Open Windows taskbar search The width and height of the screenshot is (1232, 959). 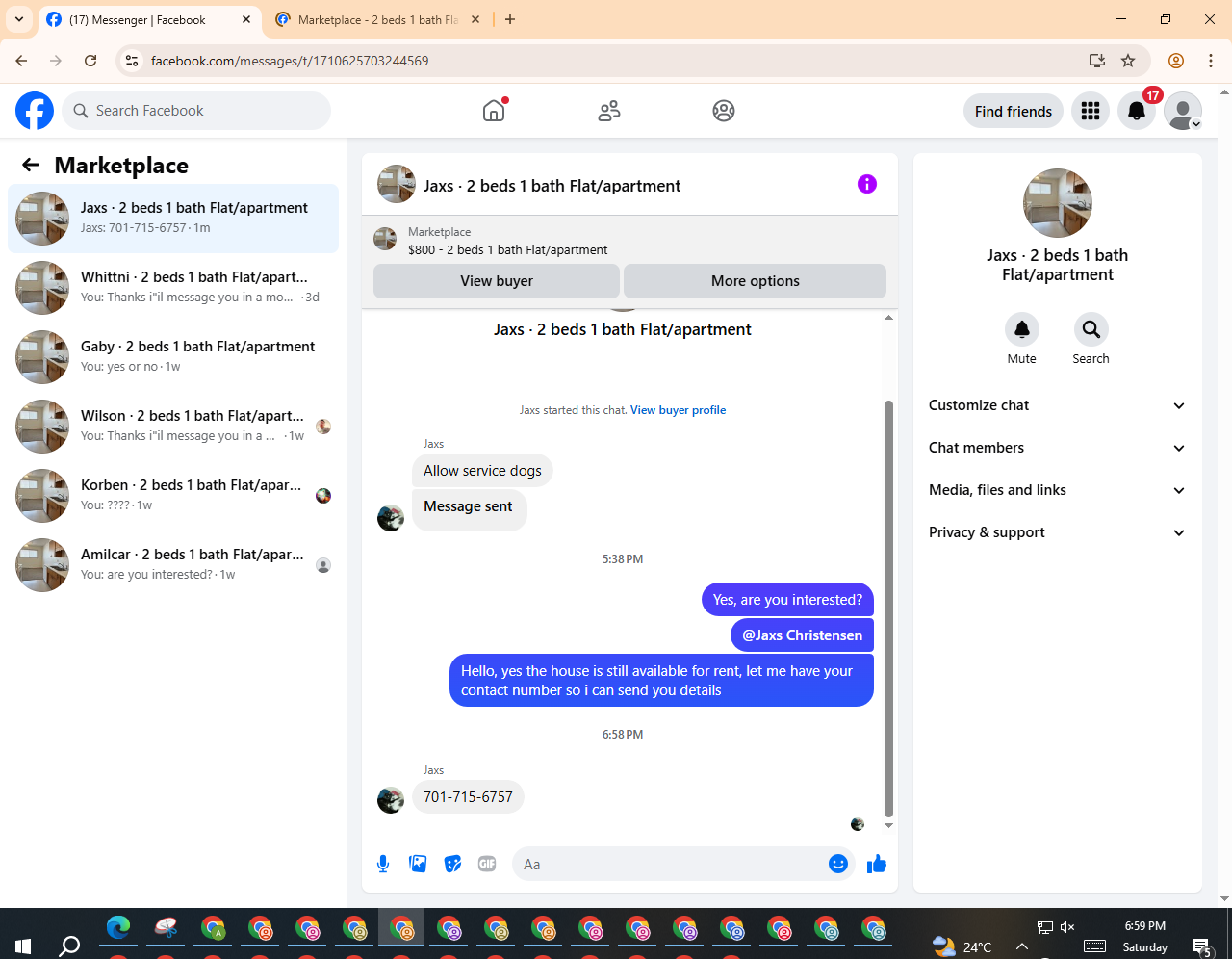(69, 946)
